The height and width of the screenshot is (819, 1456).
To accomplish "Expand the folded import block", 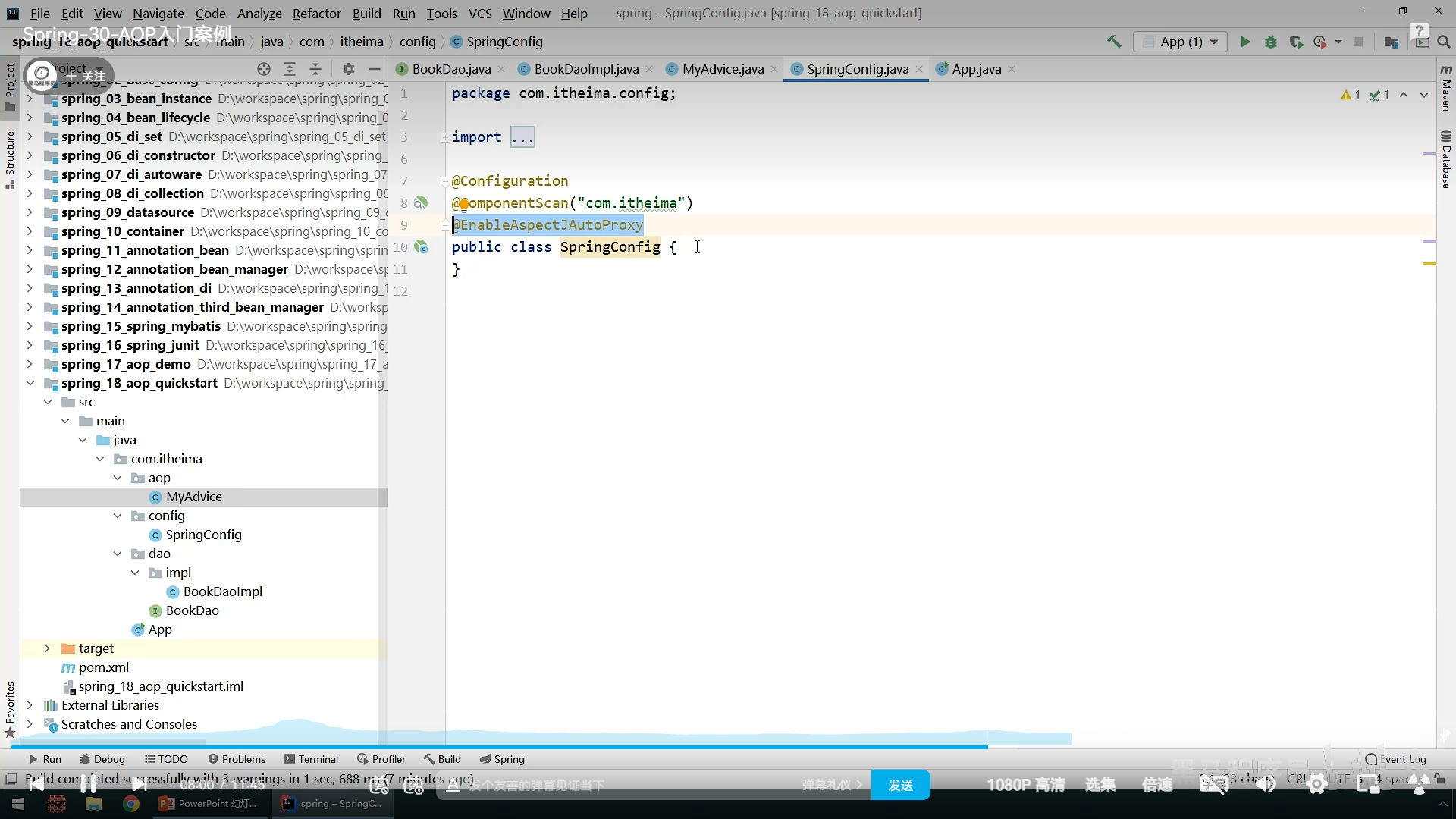I will click(522, 137).
